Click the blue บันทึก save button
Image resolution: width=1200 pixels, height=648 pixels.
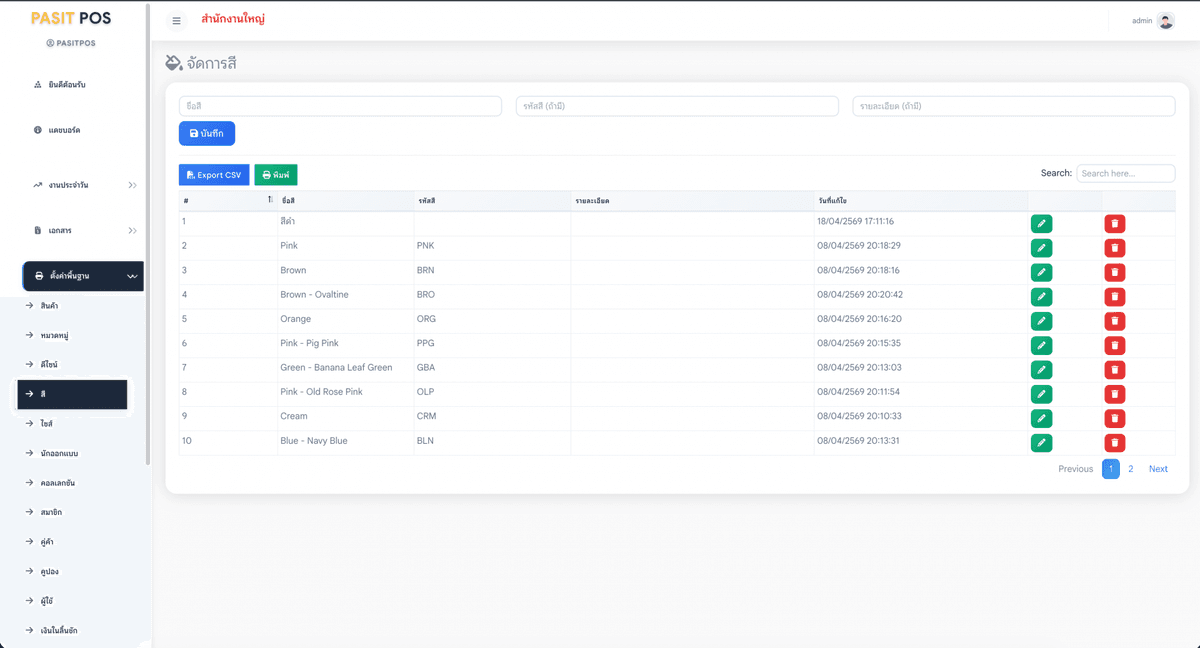(207, 133)
